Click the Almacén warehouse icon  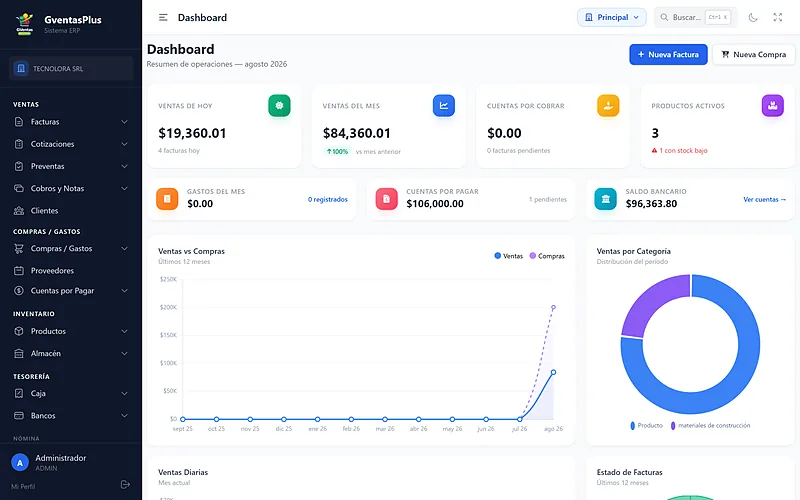pos(19,353)
